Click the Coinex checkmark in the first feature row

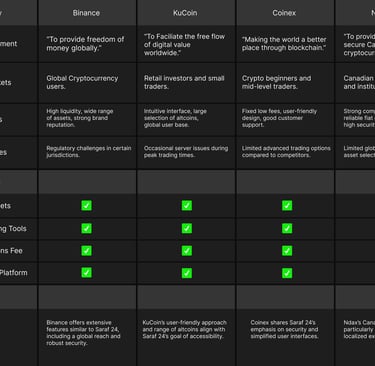[287, 205]
